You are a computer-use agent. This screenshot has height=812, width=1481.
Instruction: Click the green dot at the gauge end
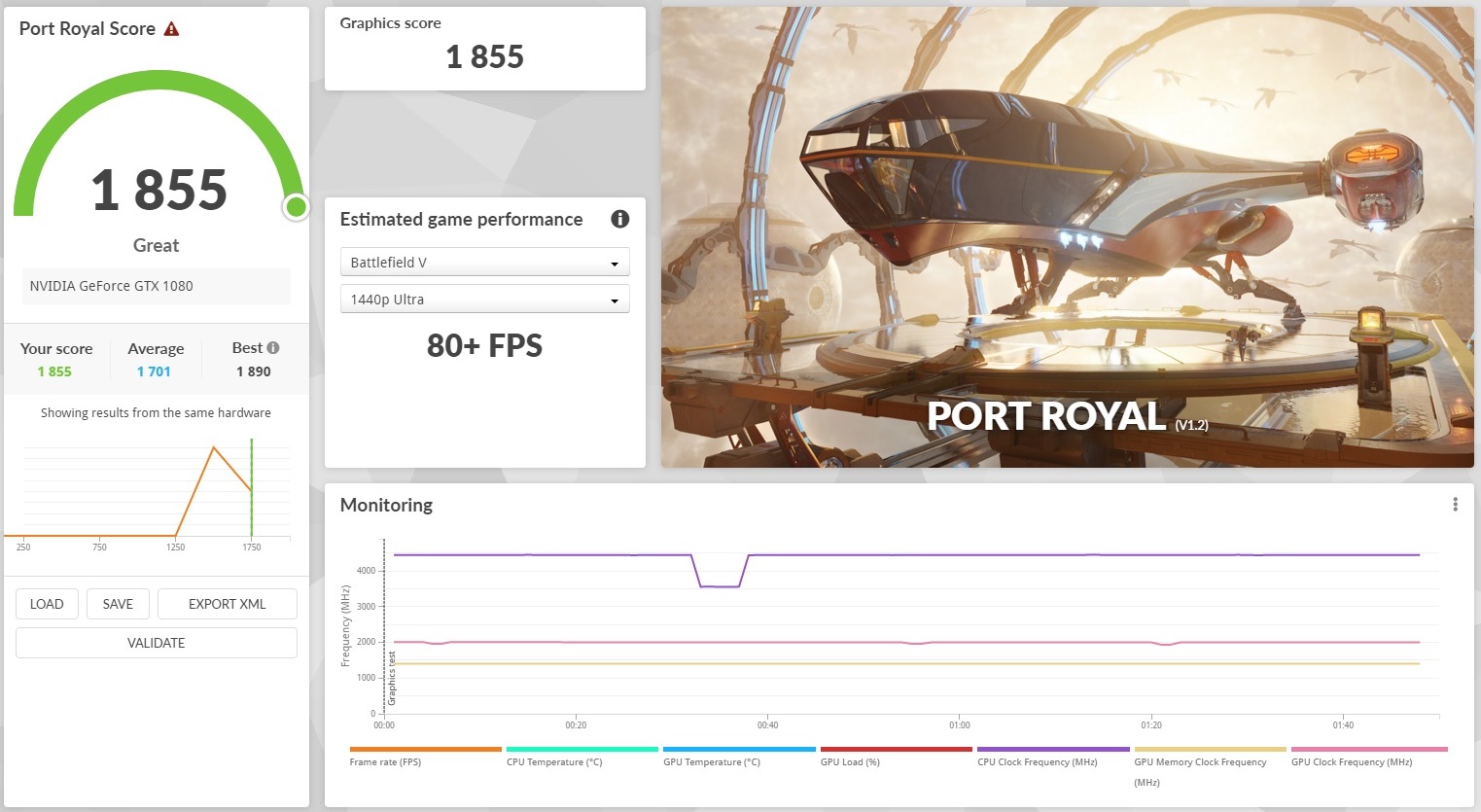[x=296, y=206]
